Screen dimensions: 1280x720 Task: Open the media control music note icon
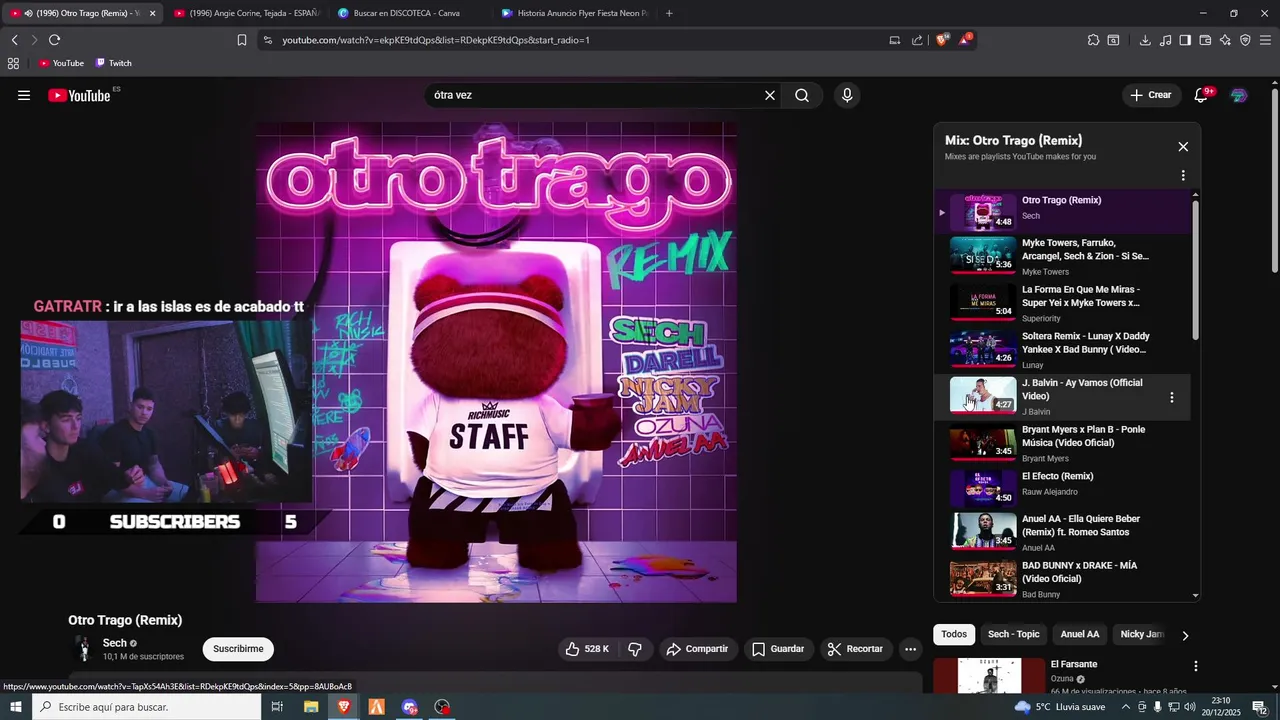pyautogui.click(x=1165, y=40)
